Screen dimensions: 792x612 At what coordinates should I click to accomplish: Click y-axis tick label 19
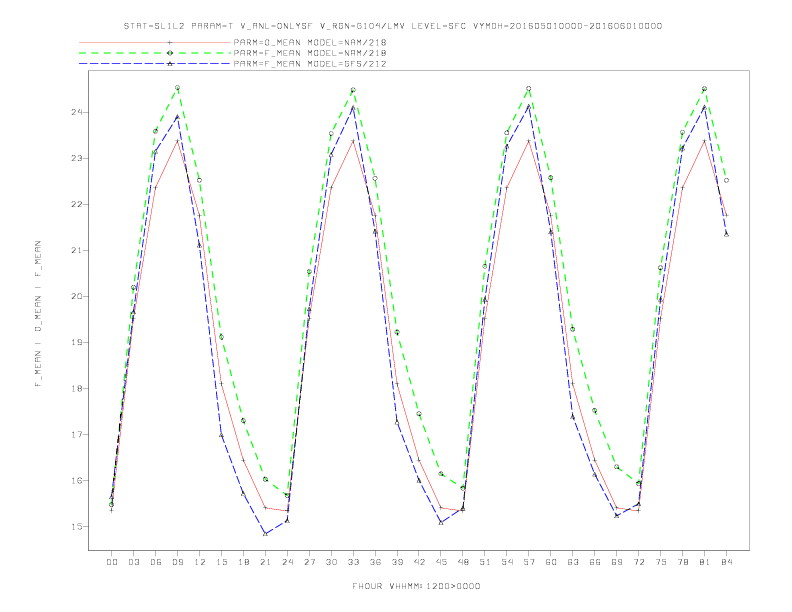pos(76,342)
